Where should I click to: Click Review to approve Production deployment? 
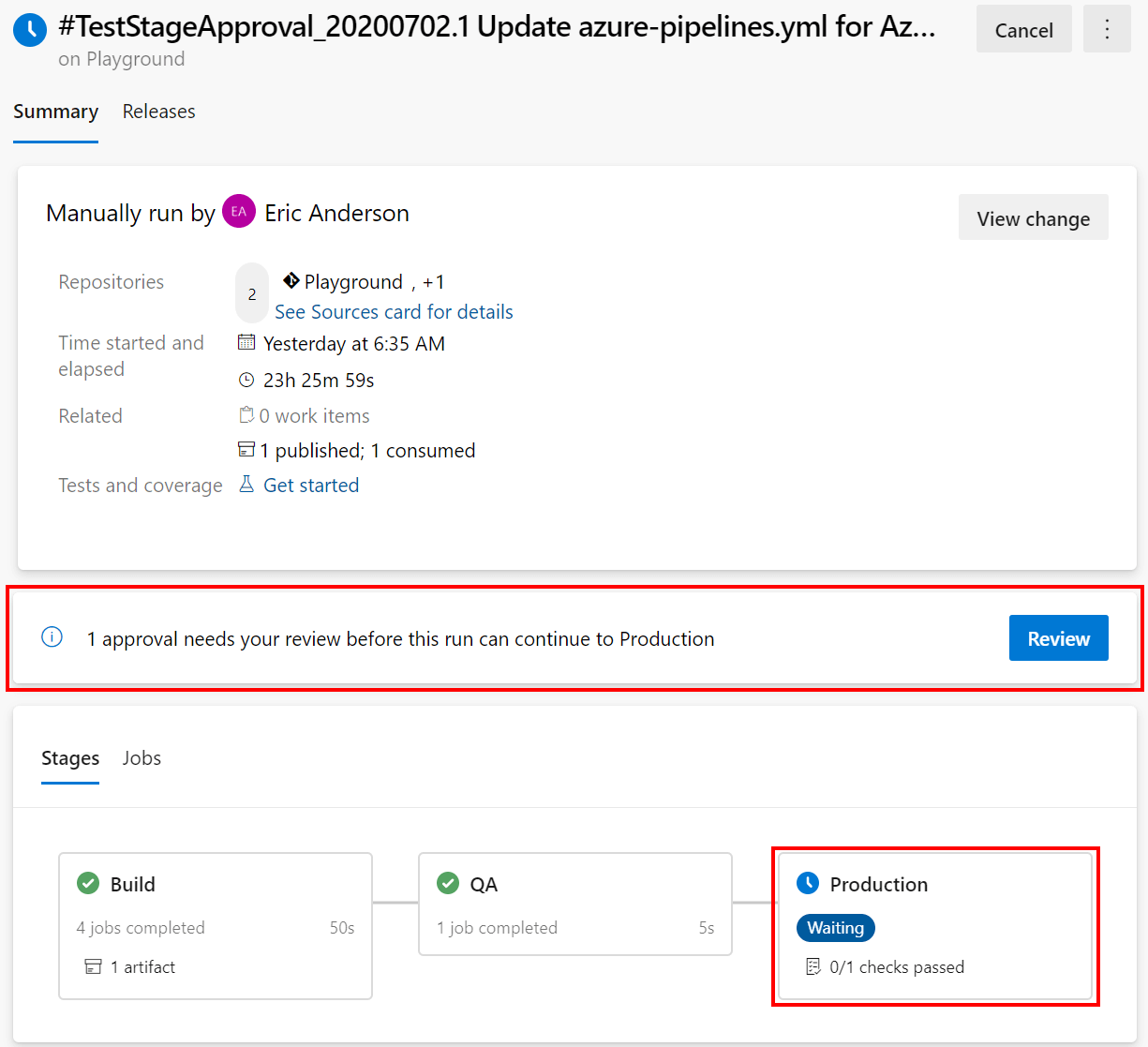(x=1058, y=637)
